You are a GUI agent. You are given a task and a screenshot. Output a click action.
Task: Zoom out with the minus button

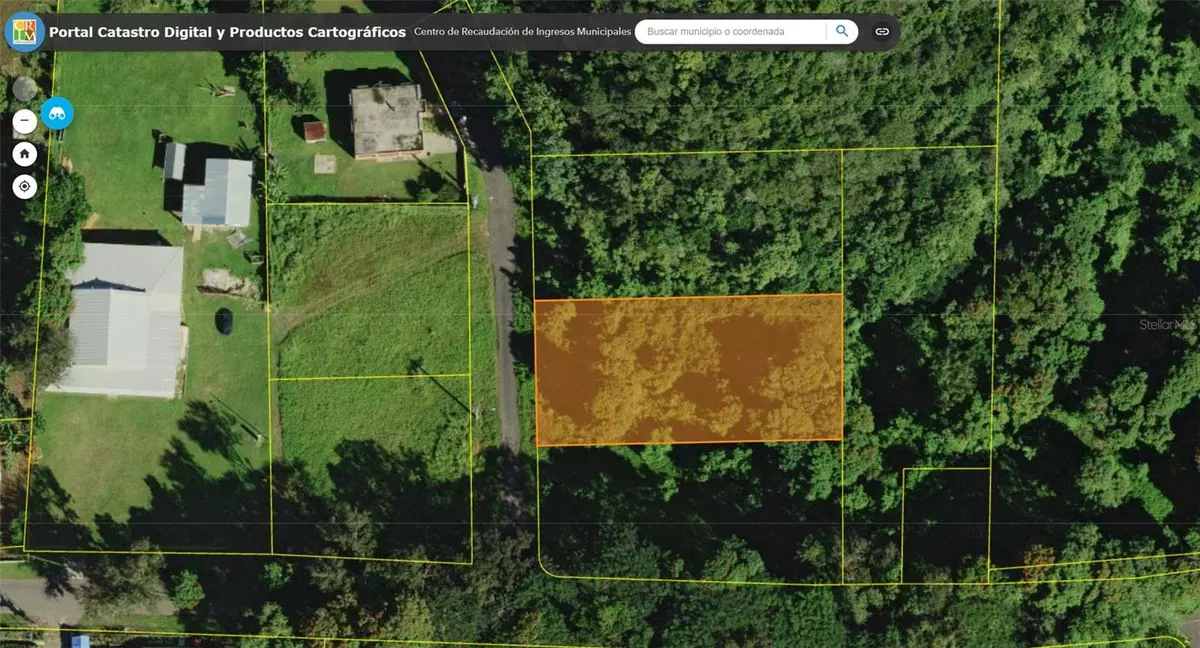(x=25, y=122)
